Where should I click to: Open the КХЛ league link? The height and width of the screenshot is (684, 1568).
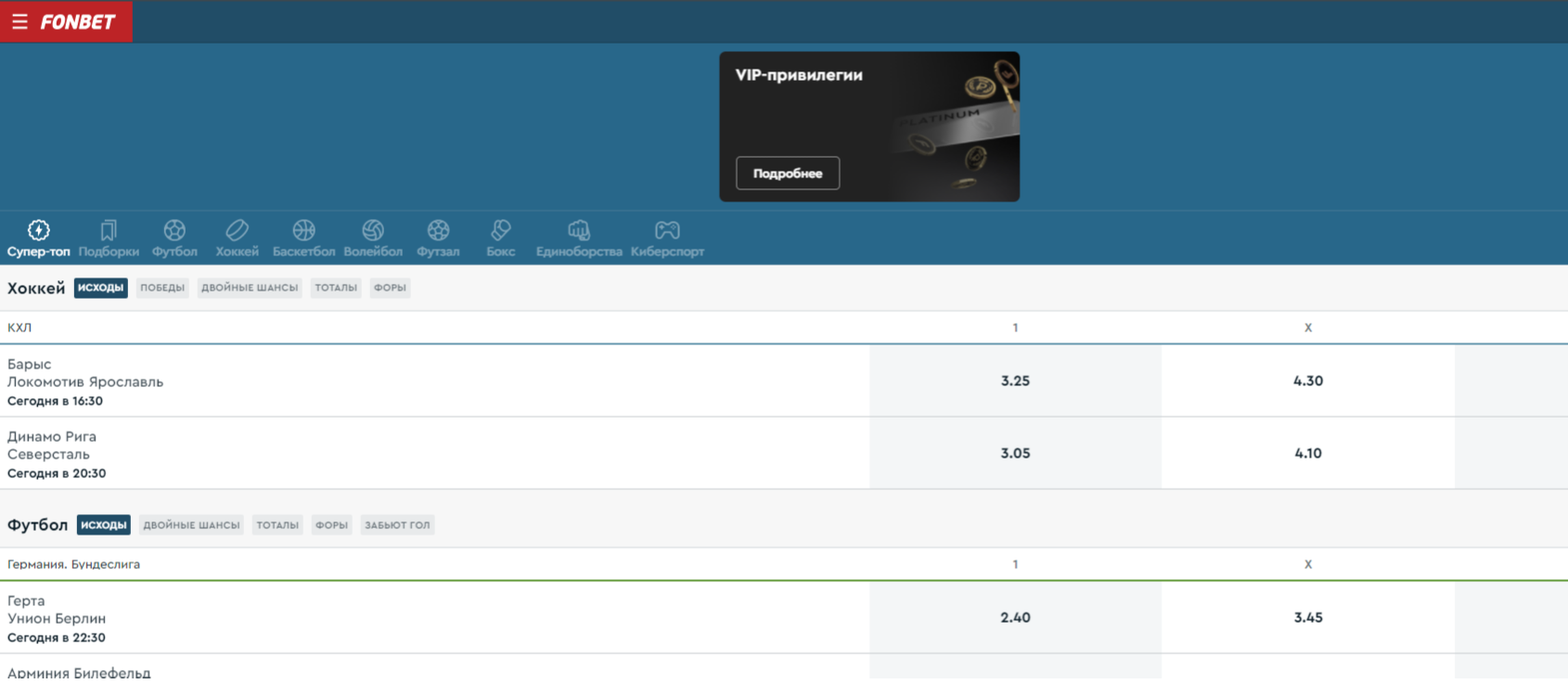19,328
